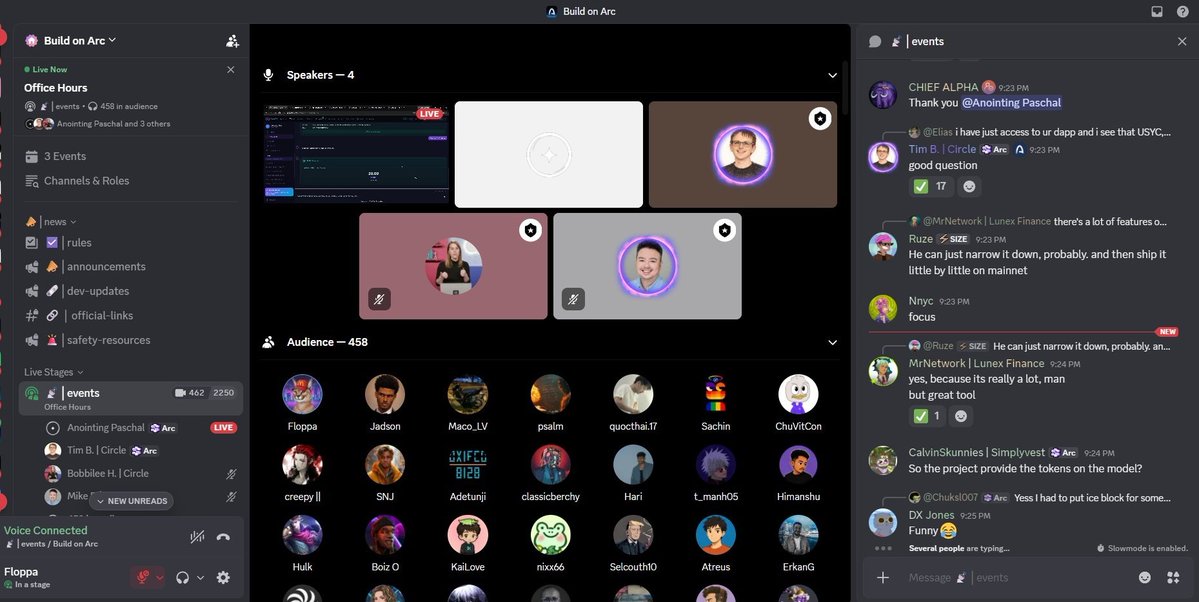Screen dimensions: 1199x602
Task: Open microphone input options dropdown arrow
Action: (159, 578)
